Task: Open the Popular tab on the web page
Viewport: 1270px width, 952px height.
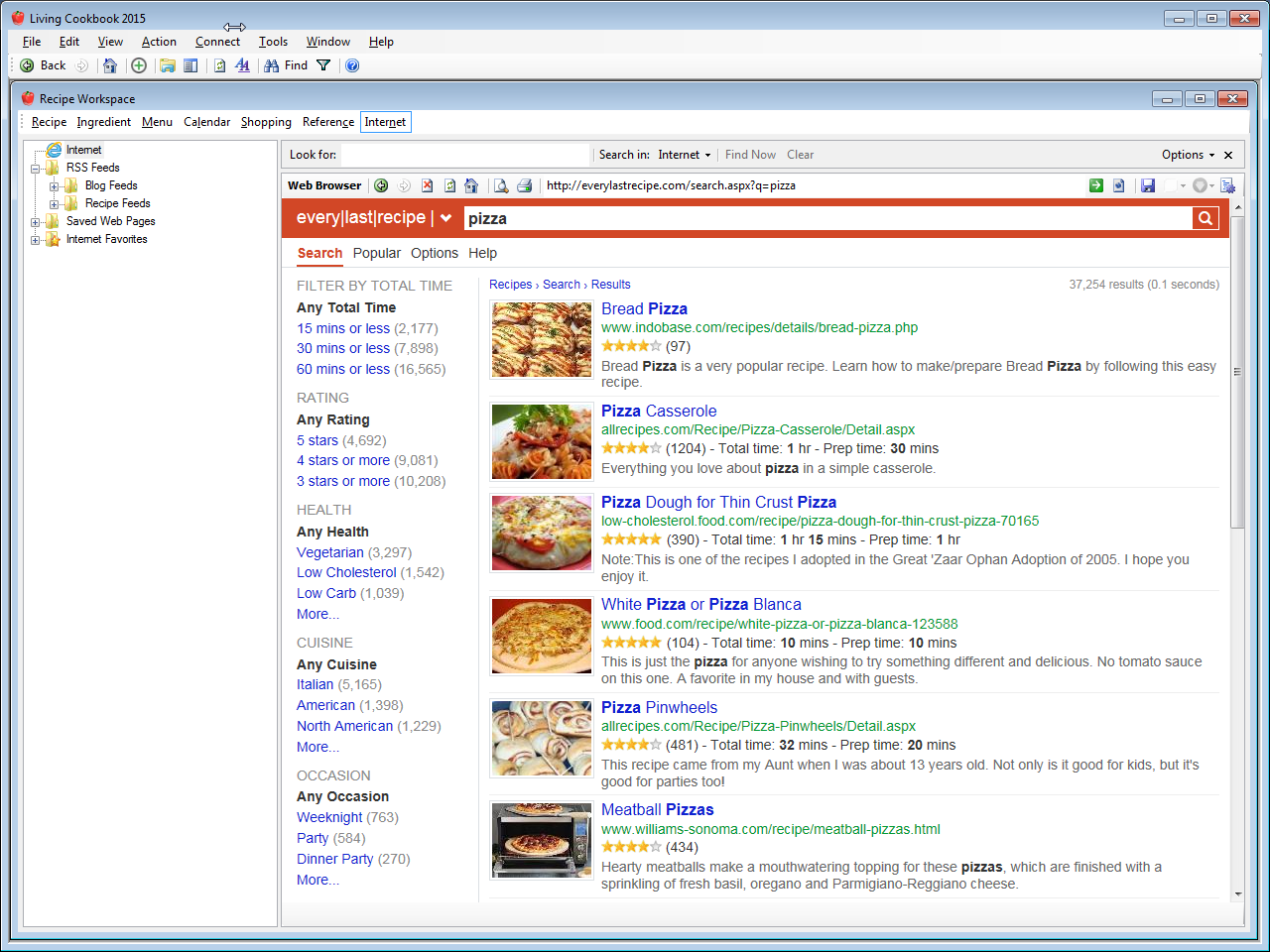Action: tap(377, 253)
